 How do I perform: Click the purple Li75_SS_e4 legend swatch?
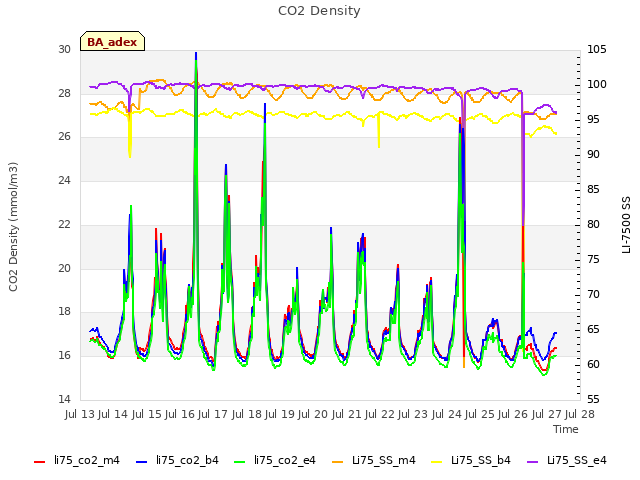[x=533, y=462]
